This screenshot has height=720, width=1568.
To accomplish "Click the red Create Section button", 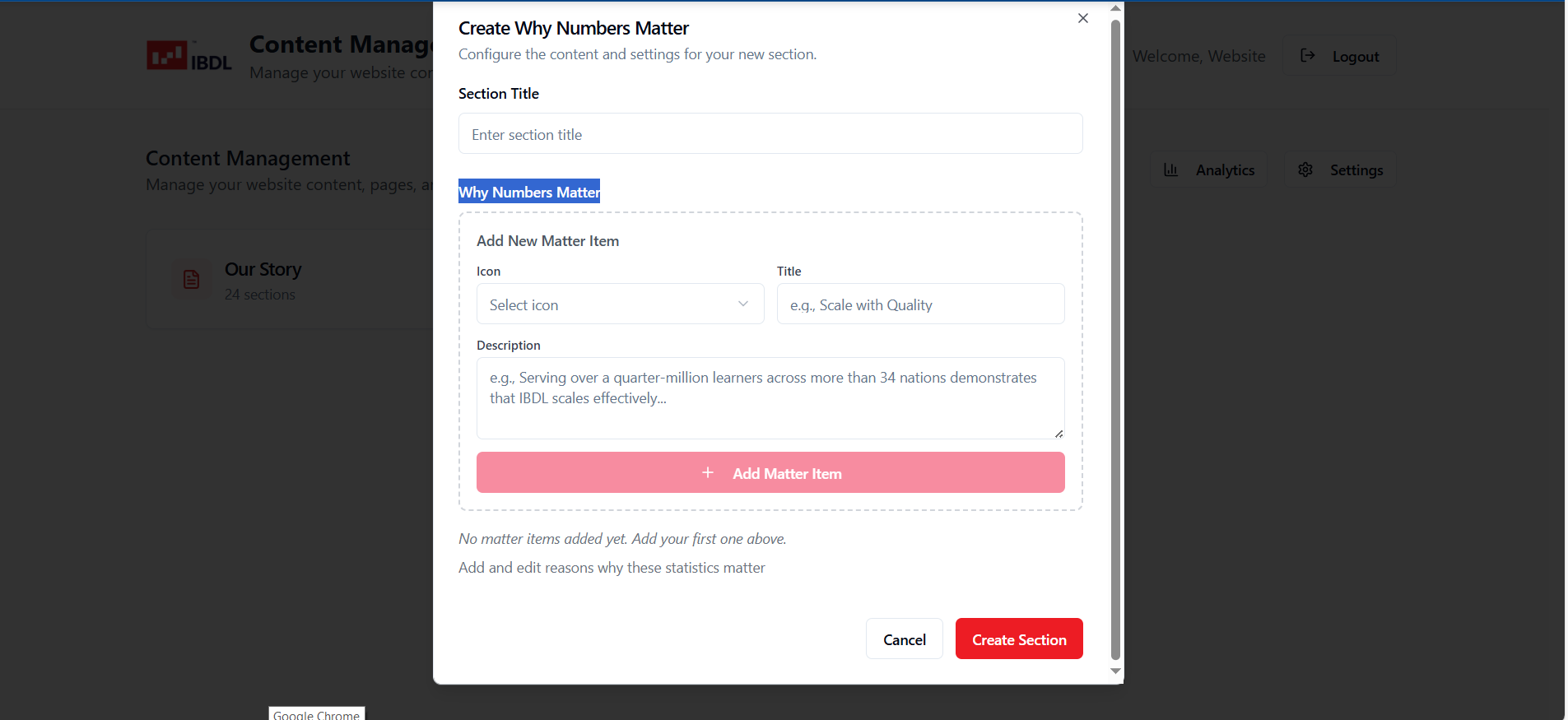I will tap(1019, 639).
